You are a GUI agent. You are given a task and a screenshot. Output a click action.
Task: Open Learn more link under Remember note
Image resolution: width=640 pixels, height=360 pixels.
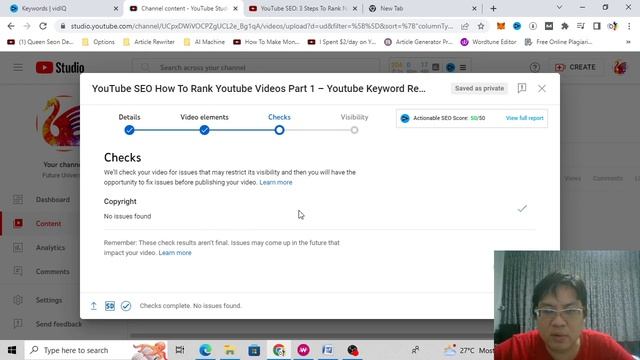175,253
